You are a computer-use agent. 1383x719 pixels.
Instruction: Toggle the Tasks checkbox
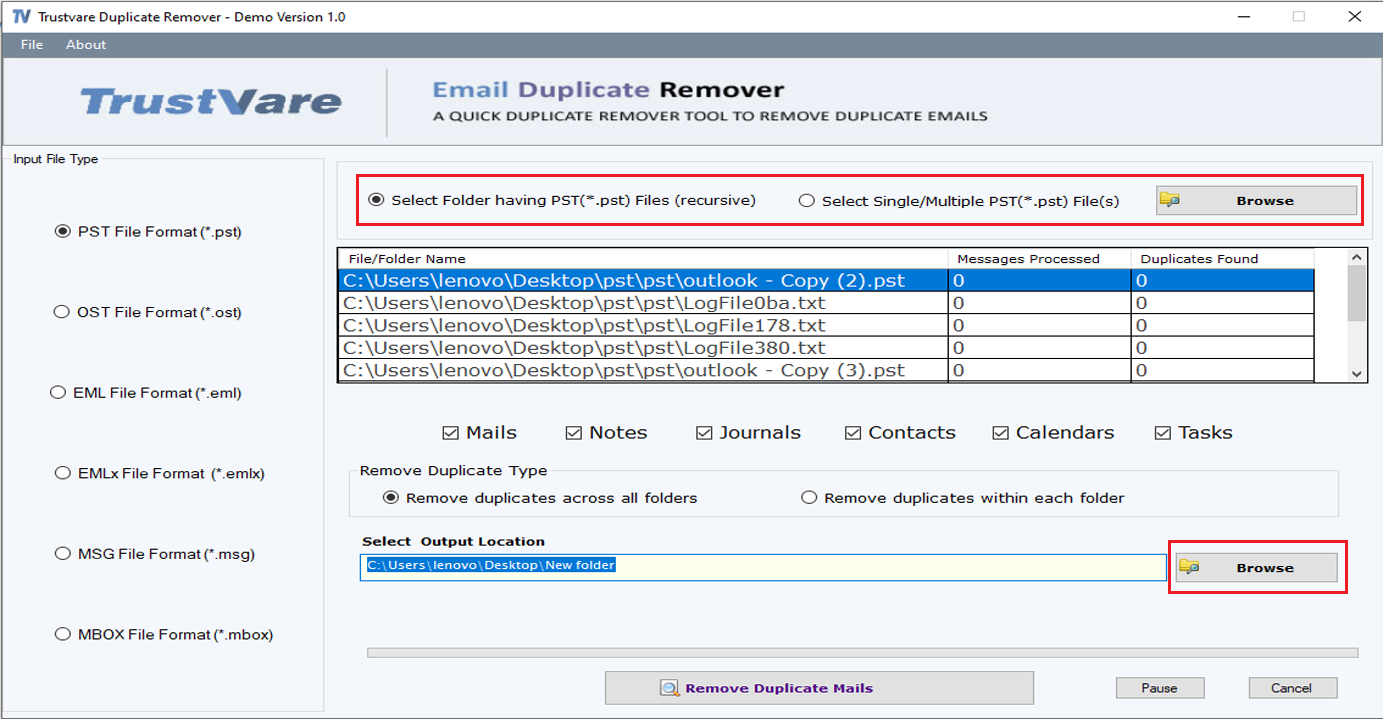[x=1193, y=433]
